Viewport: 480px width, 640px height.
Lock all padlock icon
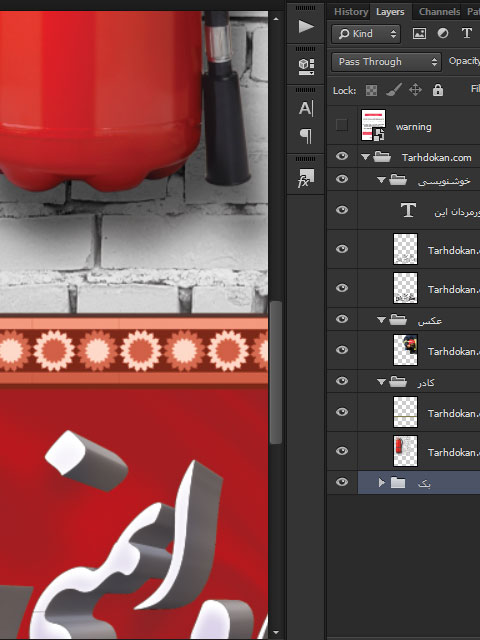tap(438, 90)
